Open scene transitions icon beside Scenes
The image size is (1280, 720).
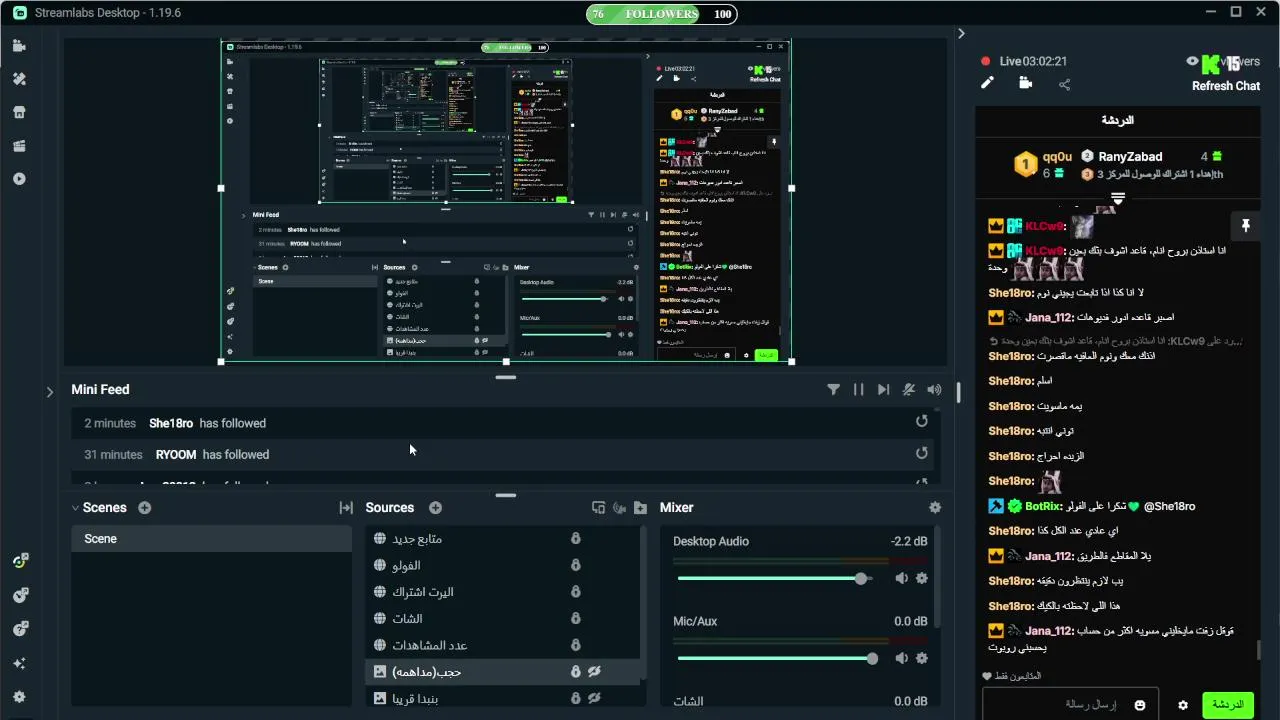click(346, 508)
